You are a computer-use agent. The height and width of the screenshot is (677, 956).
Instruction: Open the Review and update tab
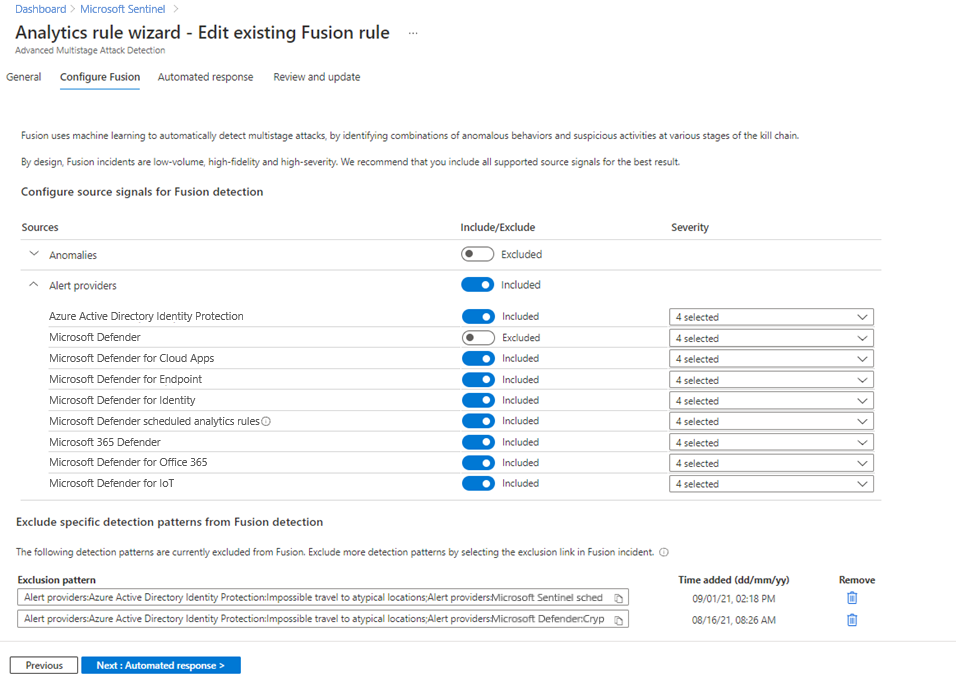tap(317, 77)
